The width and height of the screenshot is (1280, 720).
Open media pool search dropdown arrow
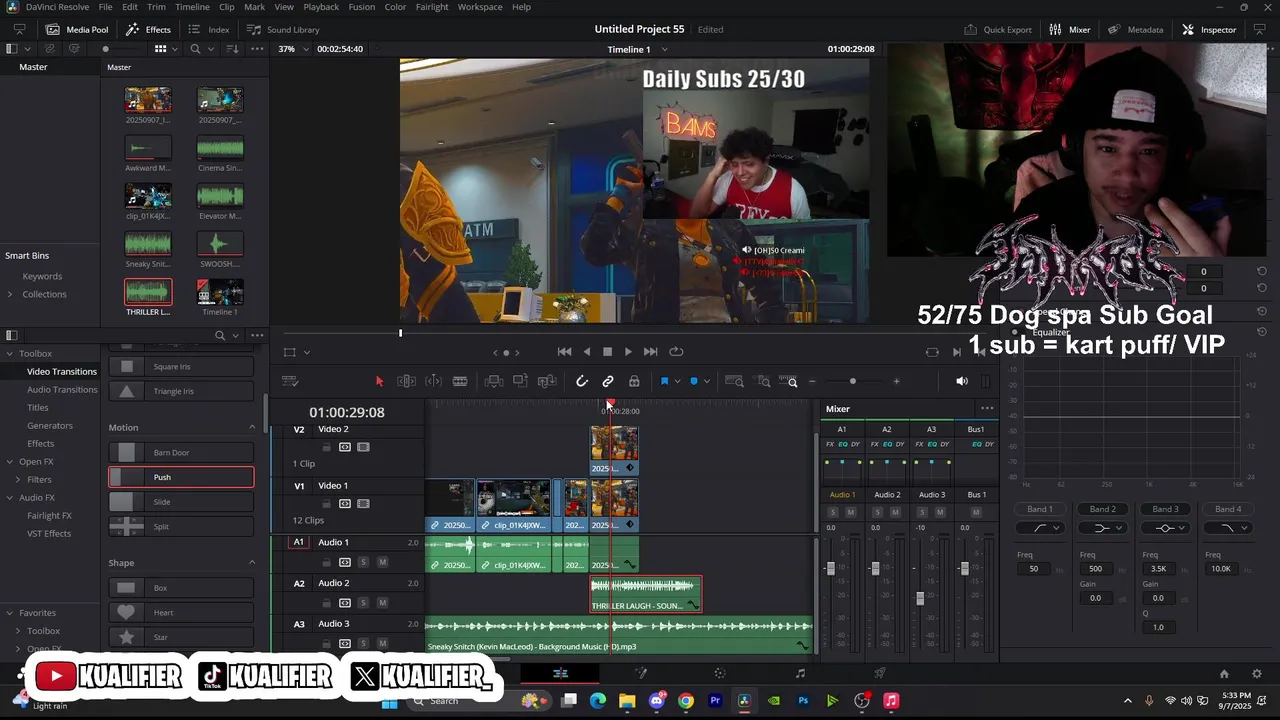(x=212, y=49)
